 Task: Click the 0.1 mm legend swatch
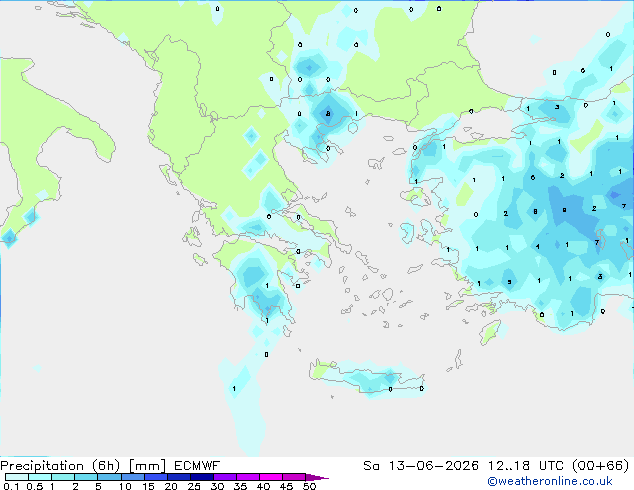[17, 477]
